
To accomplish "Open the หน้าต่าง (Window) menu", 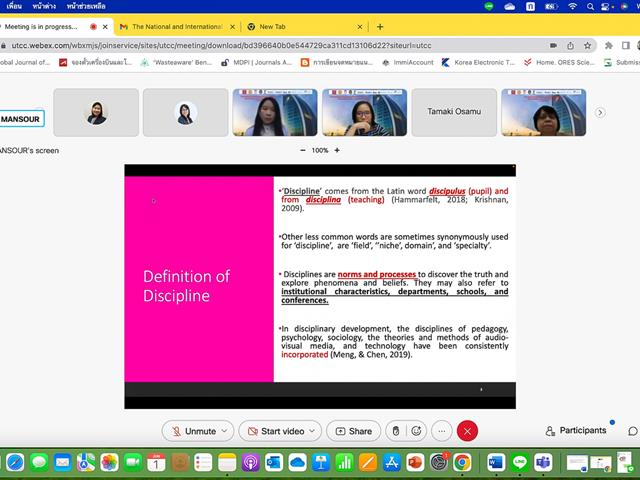I will pos(44,6).
